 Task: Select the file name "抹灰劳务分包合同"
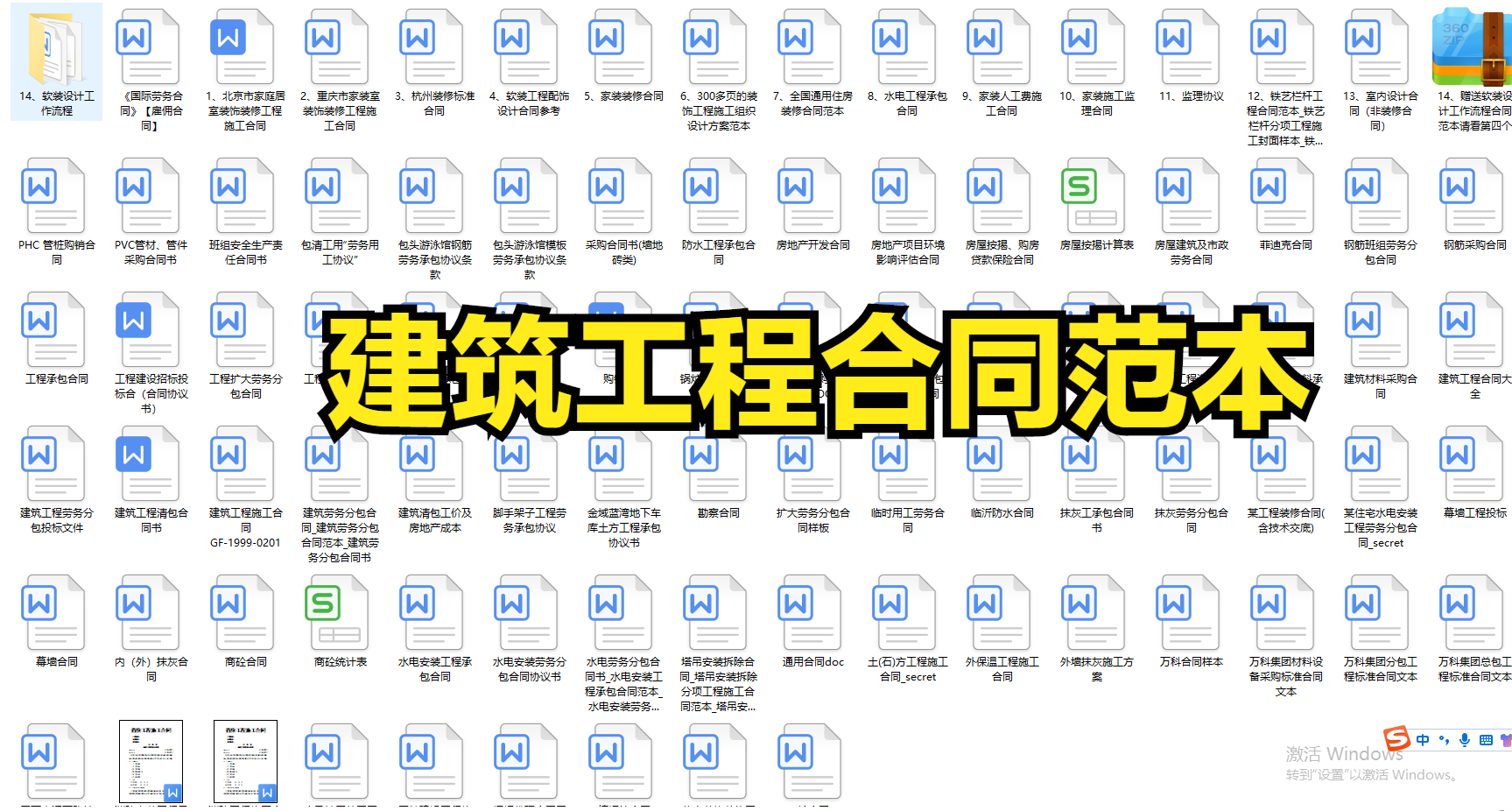coord(1192,520)
